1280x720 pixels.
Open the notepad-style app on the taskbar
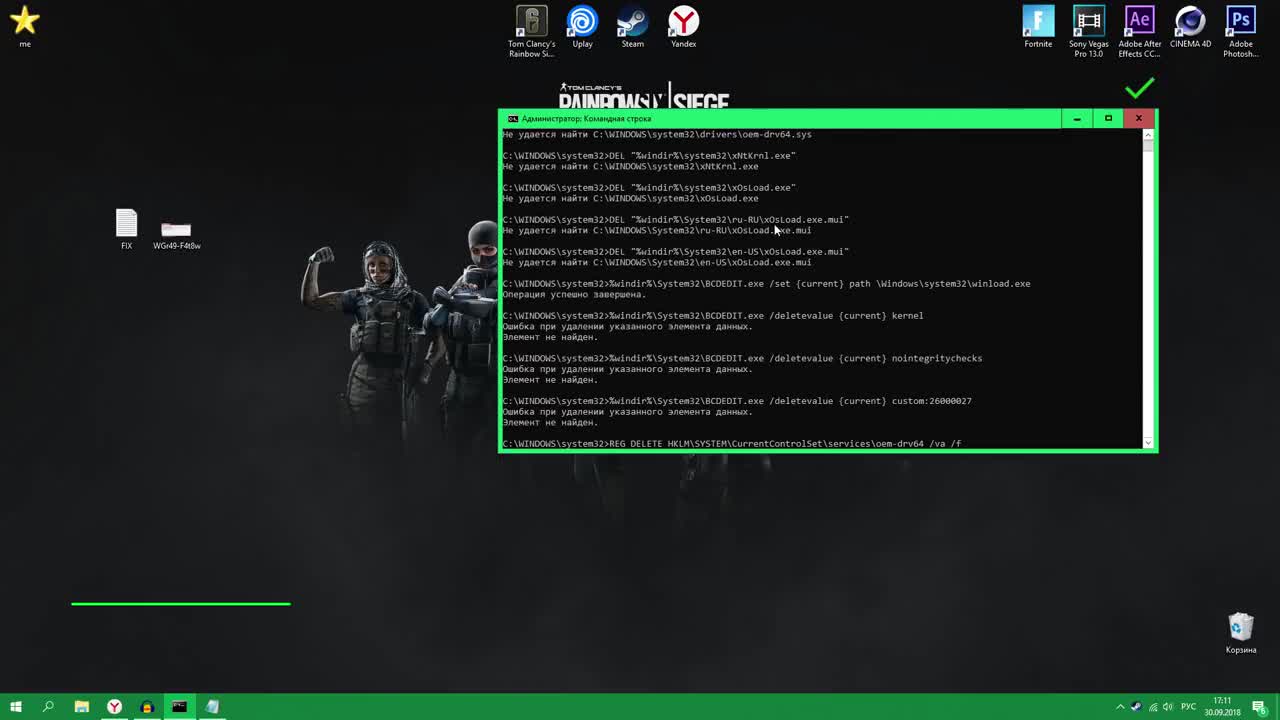[212, 707]
